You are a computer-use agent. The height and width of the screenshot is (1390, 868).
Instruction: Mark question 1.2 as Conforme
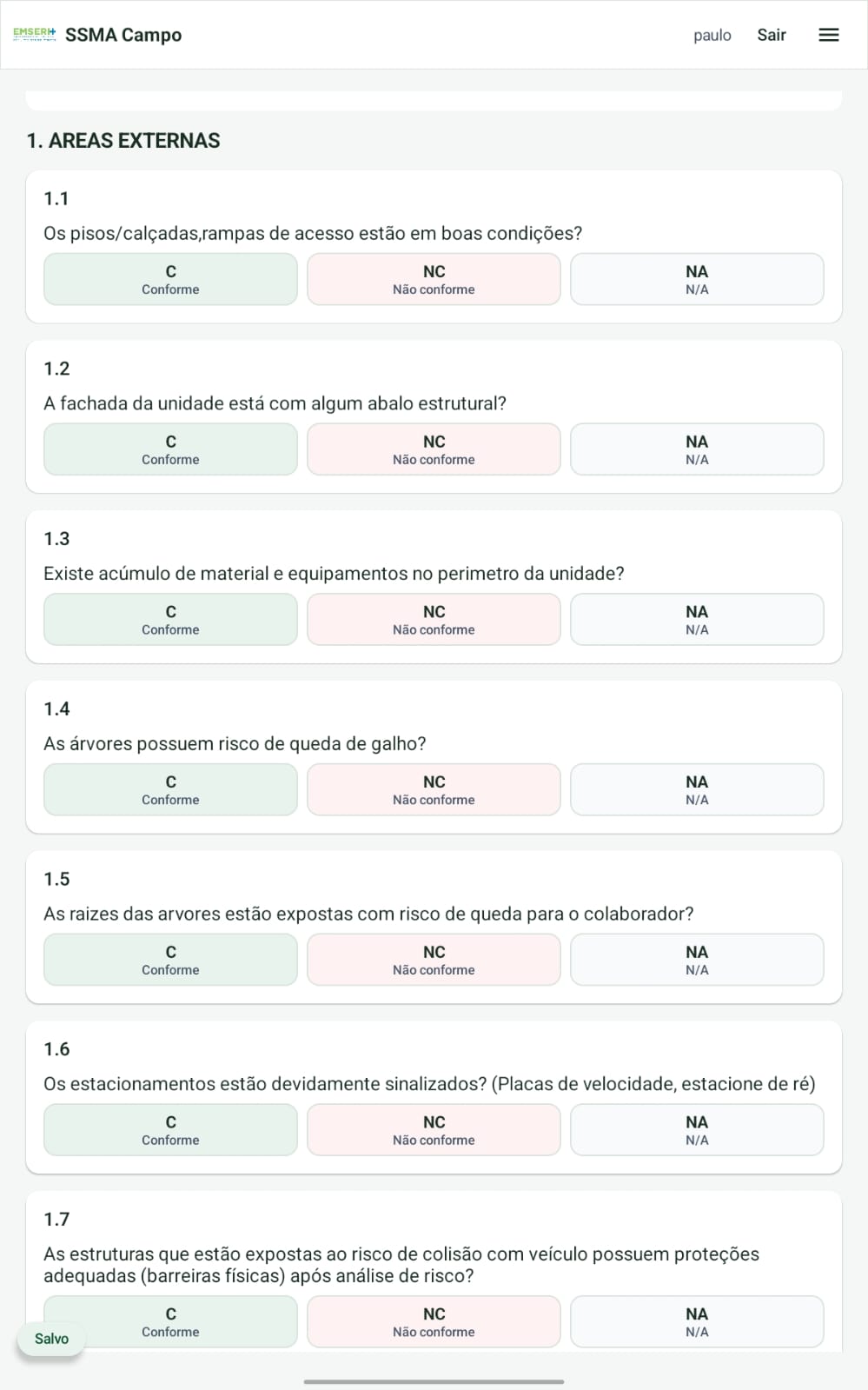pos(170,449)
